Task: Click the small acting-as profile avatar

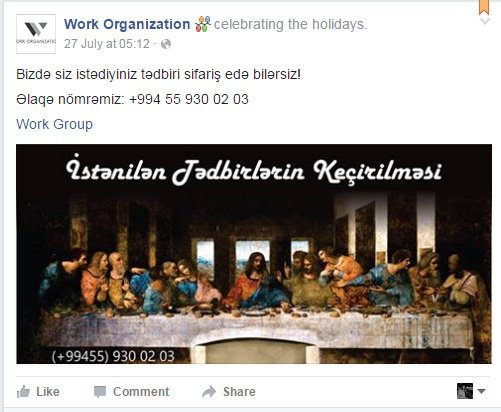Action: (465, 391)
